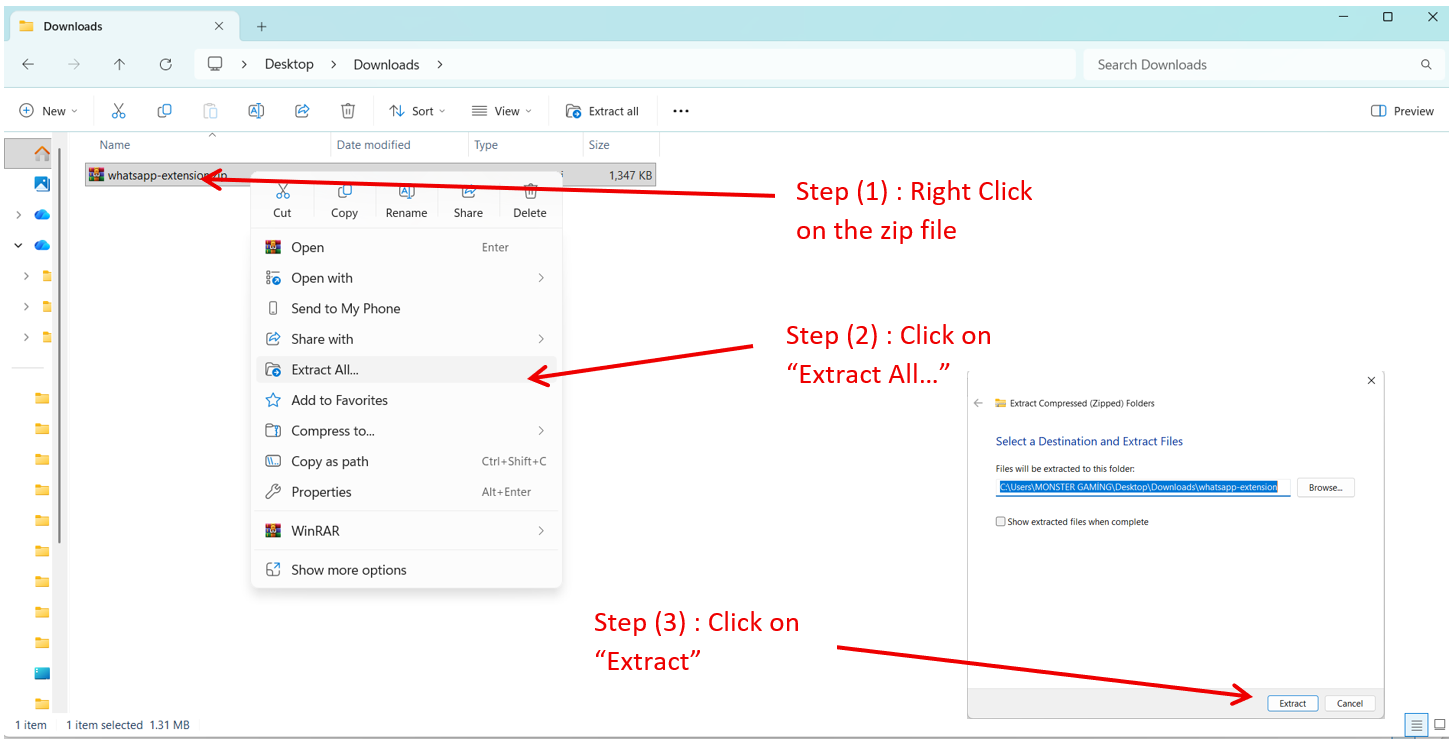Enable Show extracted files when complete

tap(1001, 522)
